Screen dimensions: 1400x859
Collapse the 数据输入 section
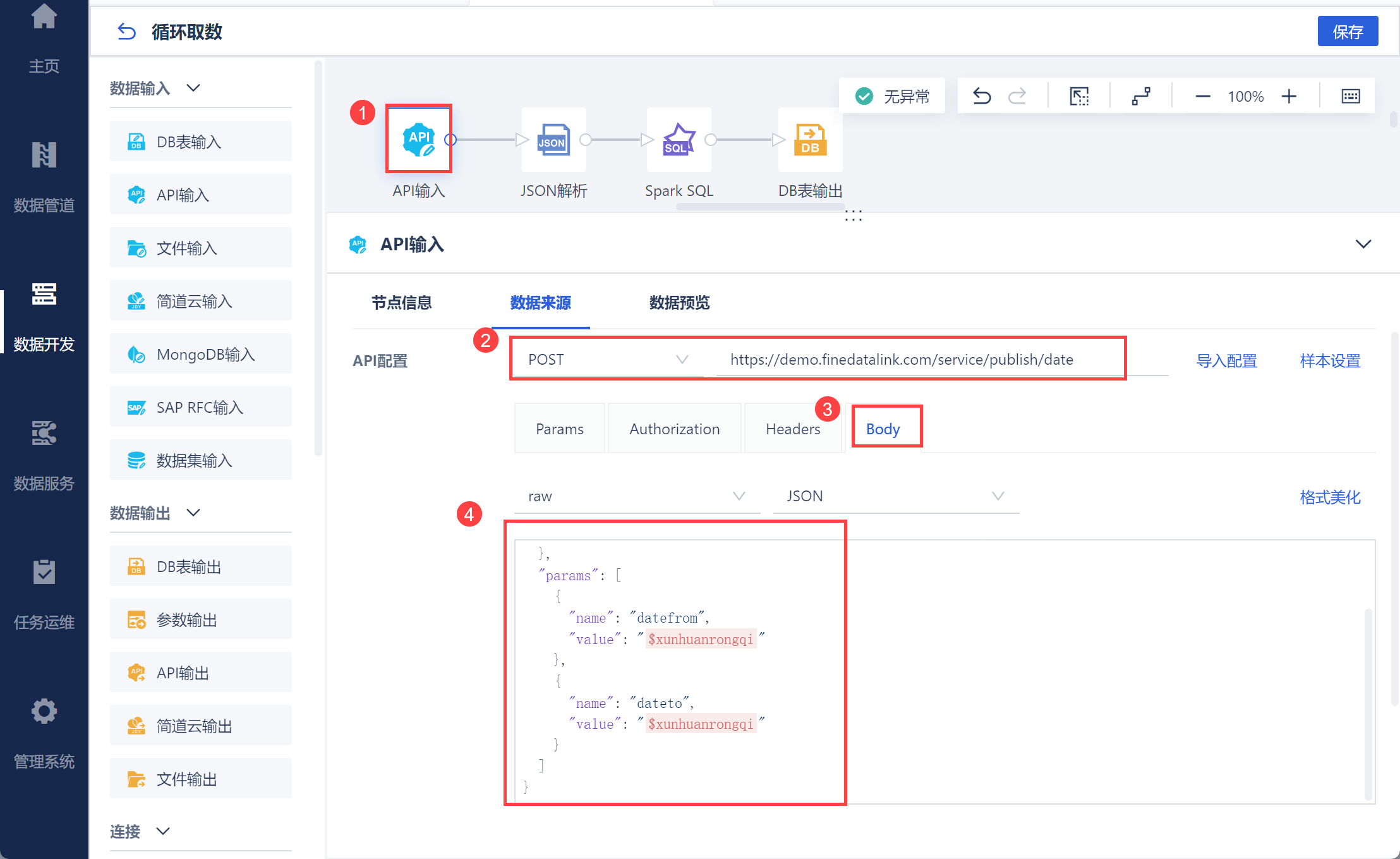pos(193,88)
